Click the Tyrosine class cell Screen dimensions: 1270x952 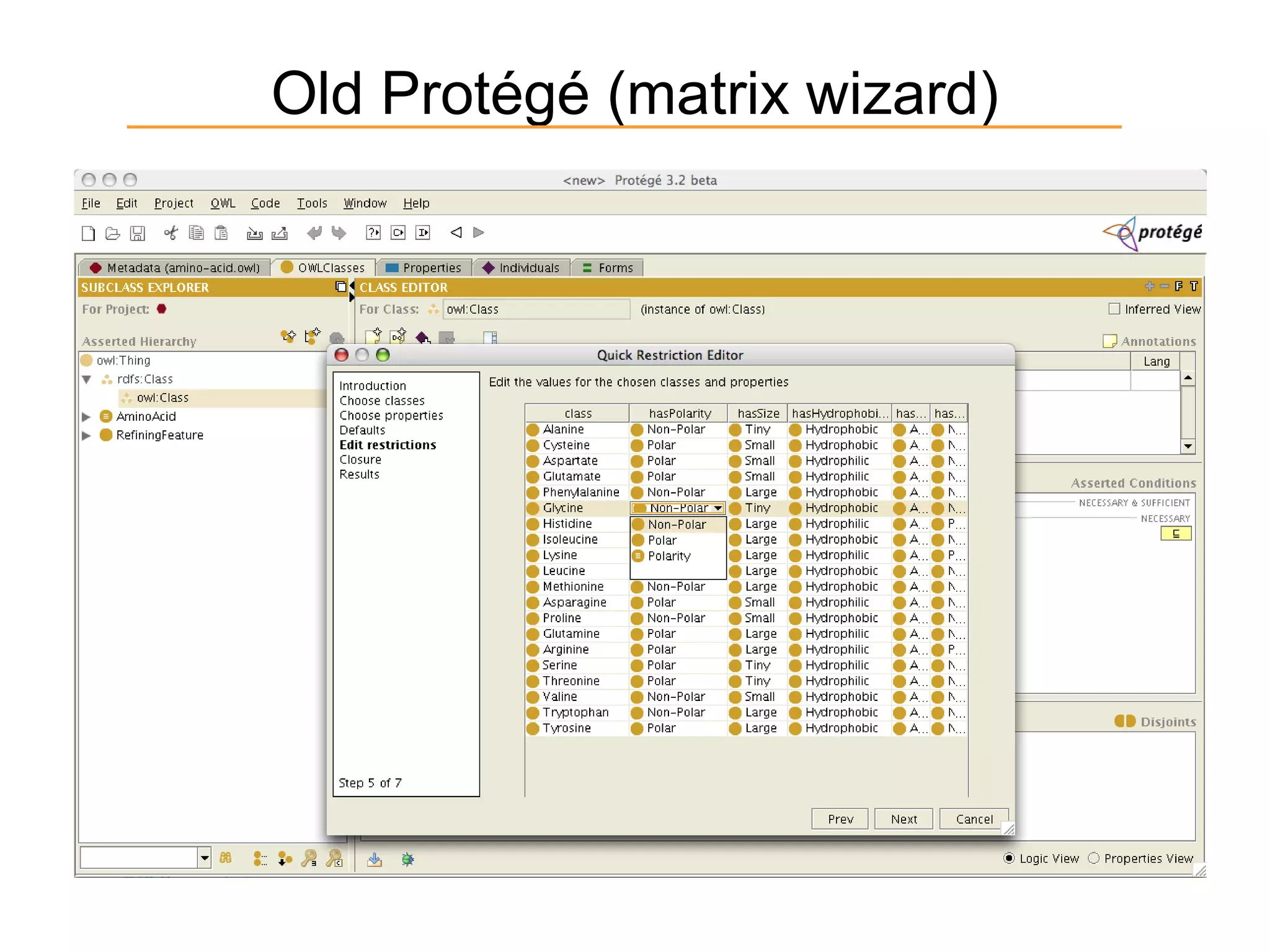(x=577, y=728)
